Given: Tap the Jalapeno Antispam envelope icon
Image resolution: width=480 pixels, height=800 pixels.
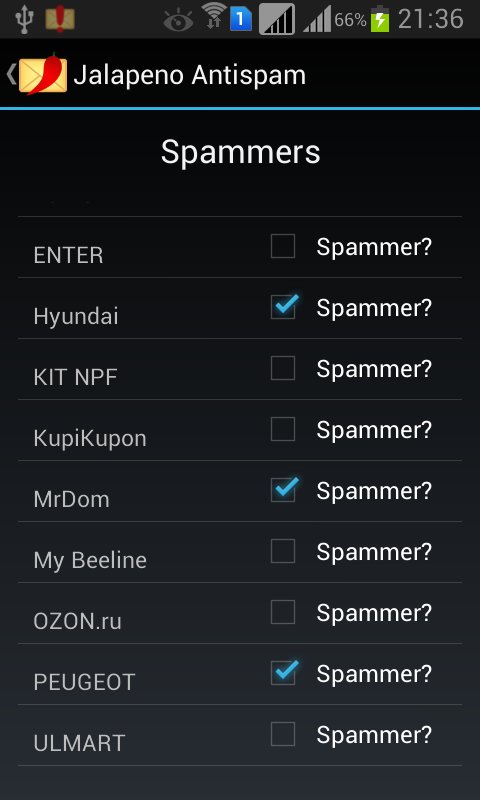Looking at the screenshot, I should tap(43, 74).
